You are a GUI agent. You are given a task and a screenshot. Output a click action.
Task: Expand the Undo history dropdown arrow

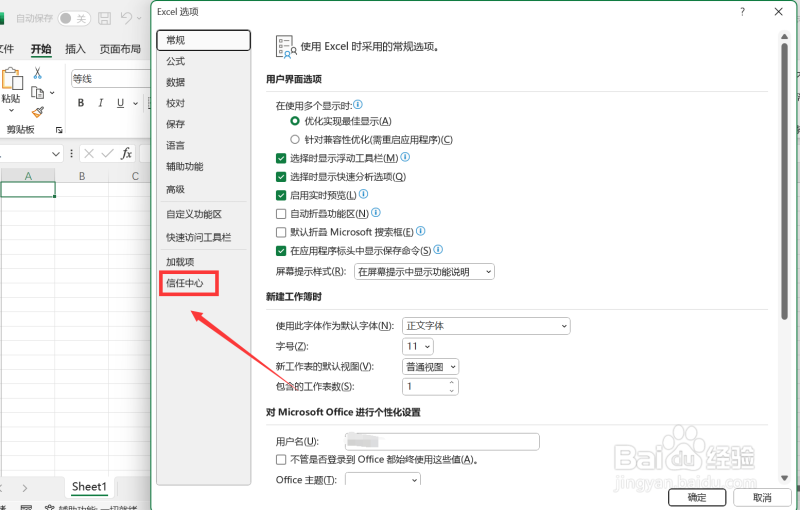coord(139,19)
